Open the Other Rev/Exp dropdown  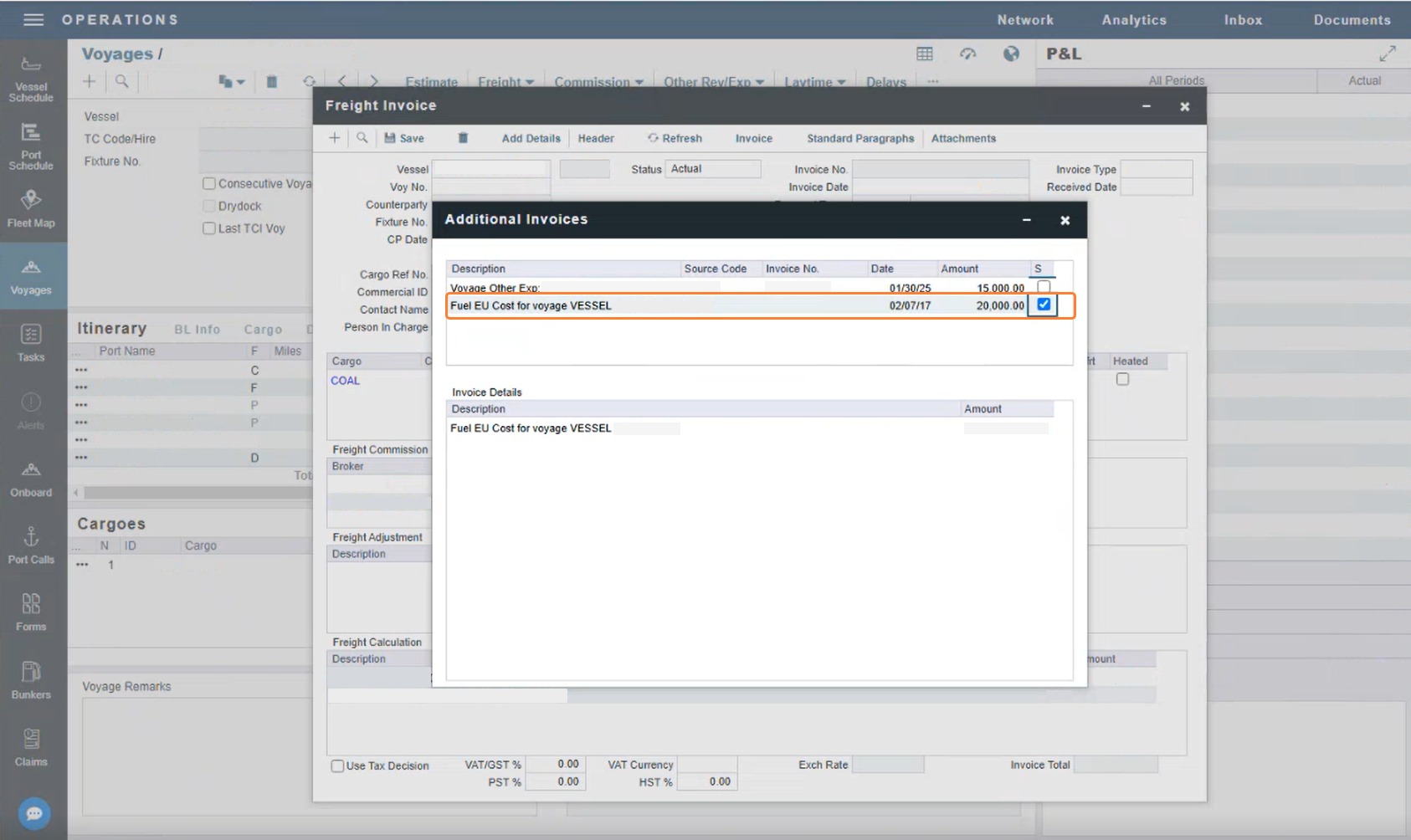pyautogui.click(x=713, y=81)
